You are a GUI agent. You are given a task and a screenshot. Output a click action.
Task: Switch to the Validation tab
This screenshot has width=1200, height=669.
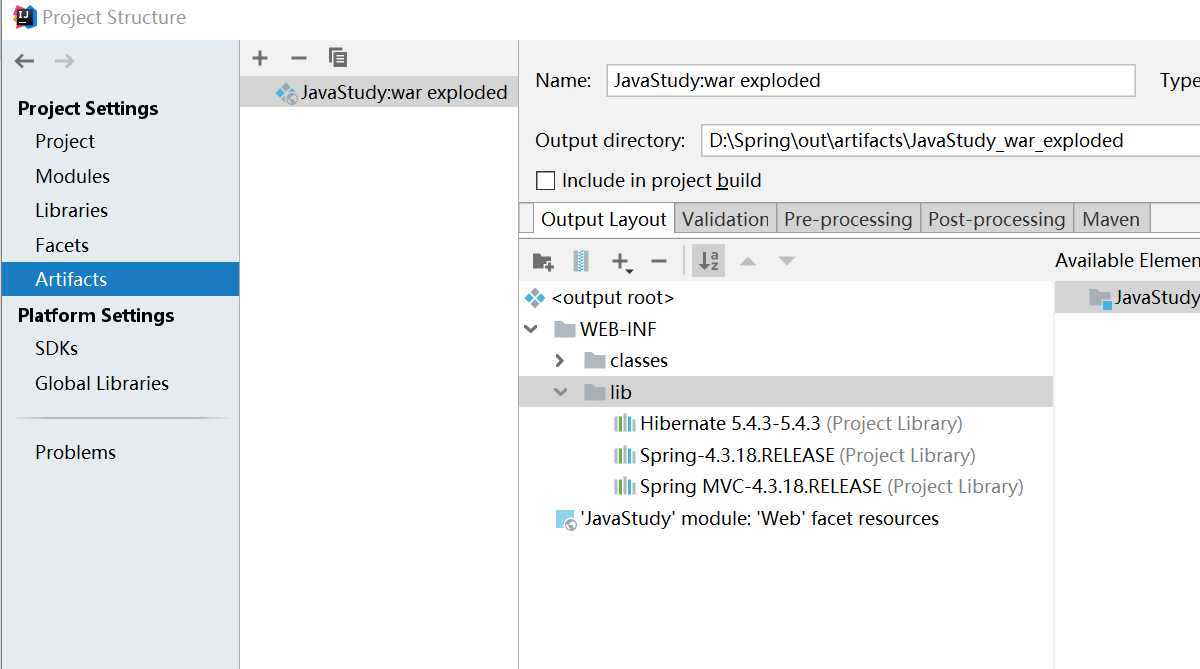point(725,219)
